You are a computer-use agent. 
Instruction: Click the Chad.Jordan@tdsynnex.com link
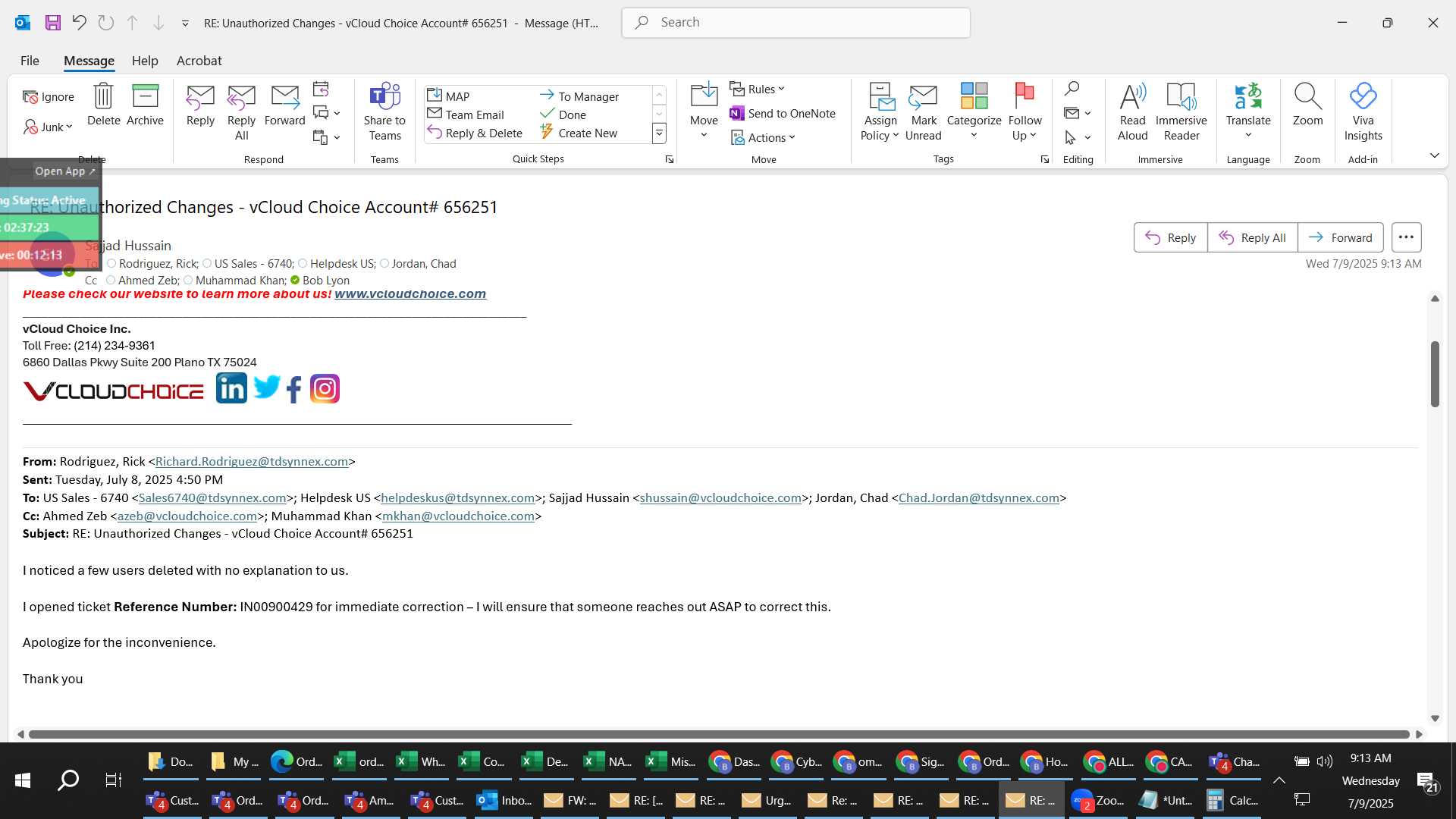tap(979, 497)
